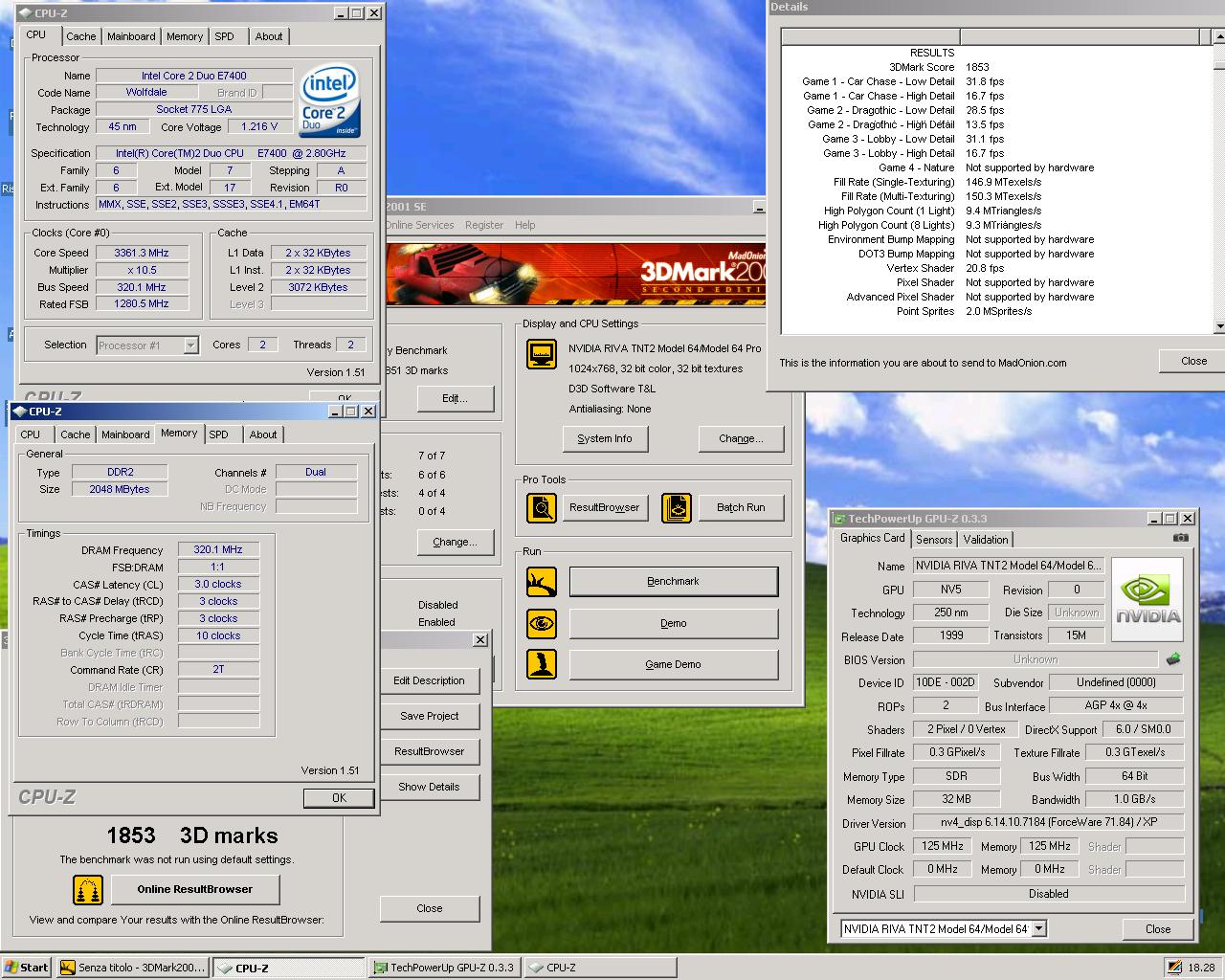Click the GPU-Z screenshot camera icon
1225x980 pixels.
tap(1181, 538)
